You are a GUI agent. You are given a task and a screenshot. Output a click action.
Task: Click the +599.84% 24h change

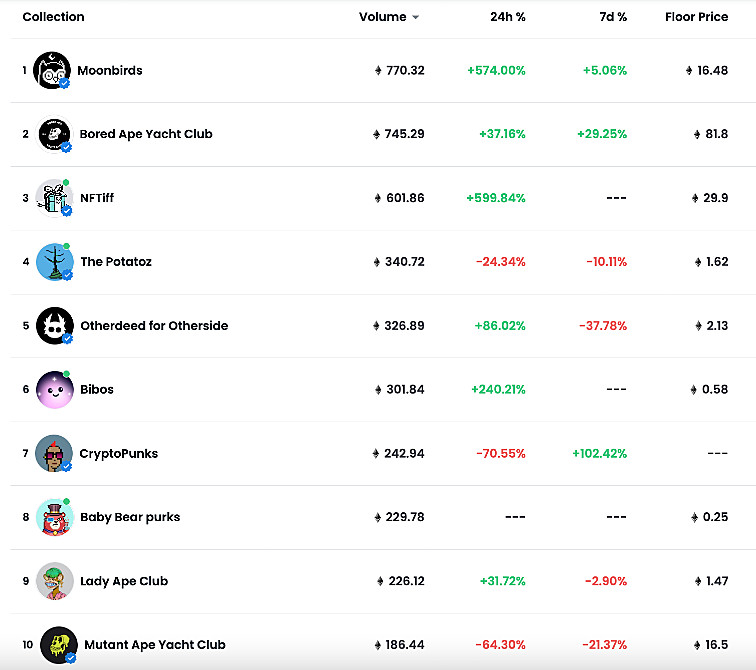tap(496, 198)
